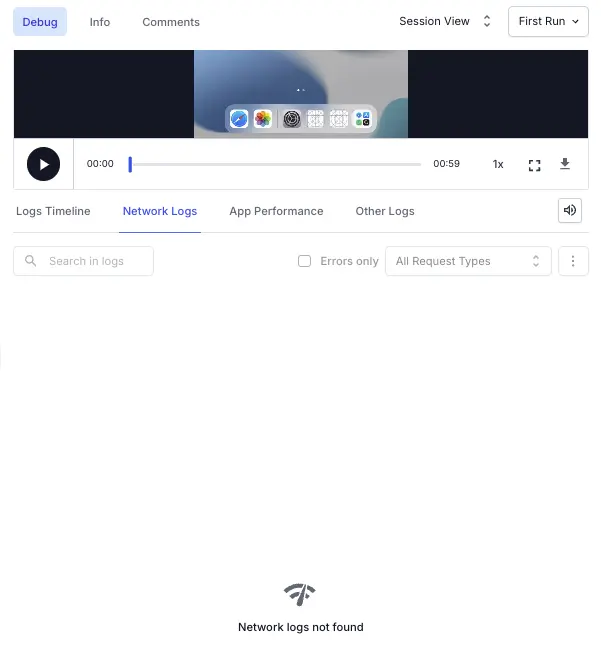Viewport: 601px width, 667px height.
Task: Download the session video
Action: pos(565,164)
